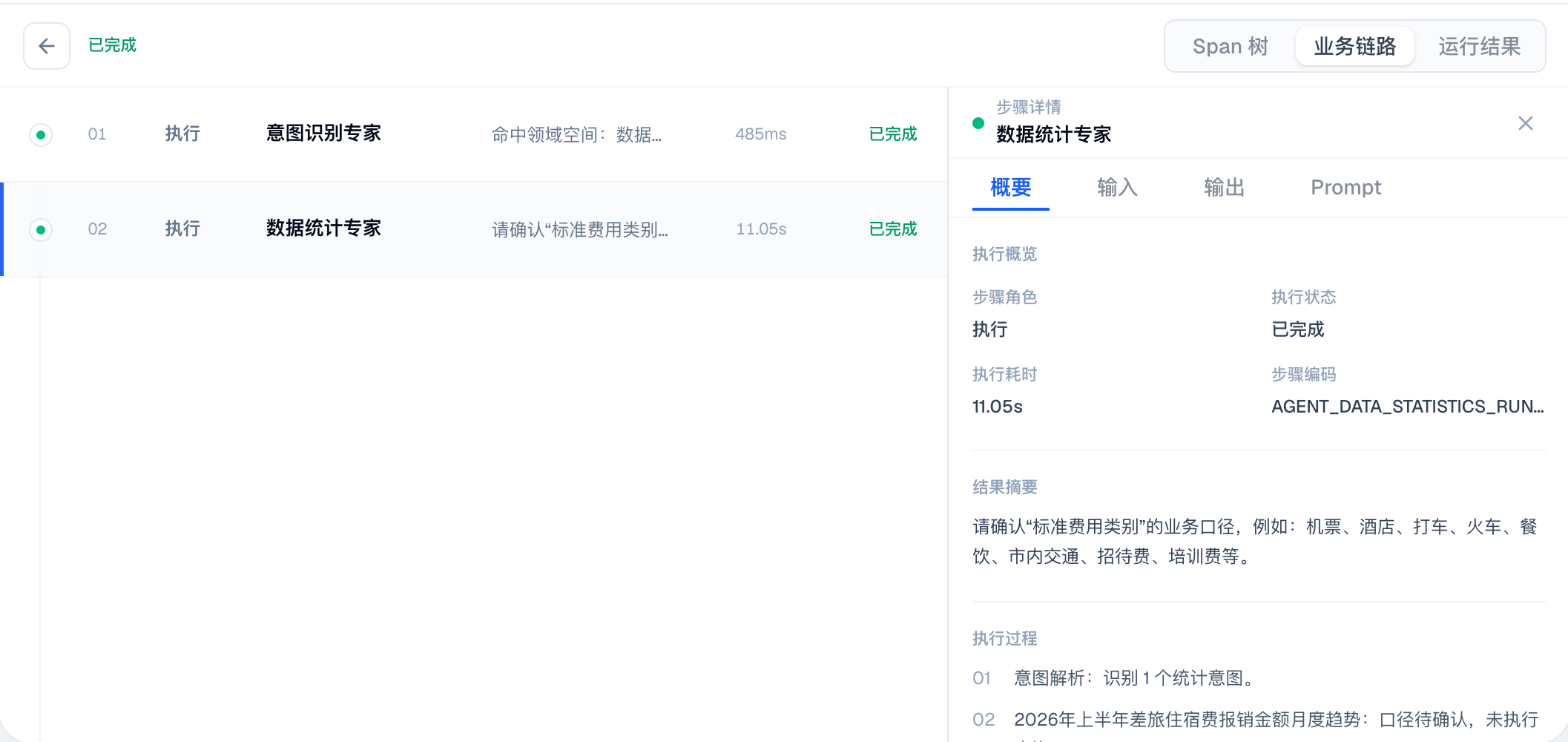Open the 输出 tab
Screen dimensions: 1568x742
pos(1224,188)
